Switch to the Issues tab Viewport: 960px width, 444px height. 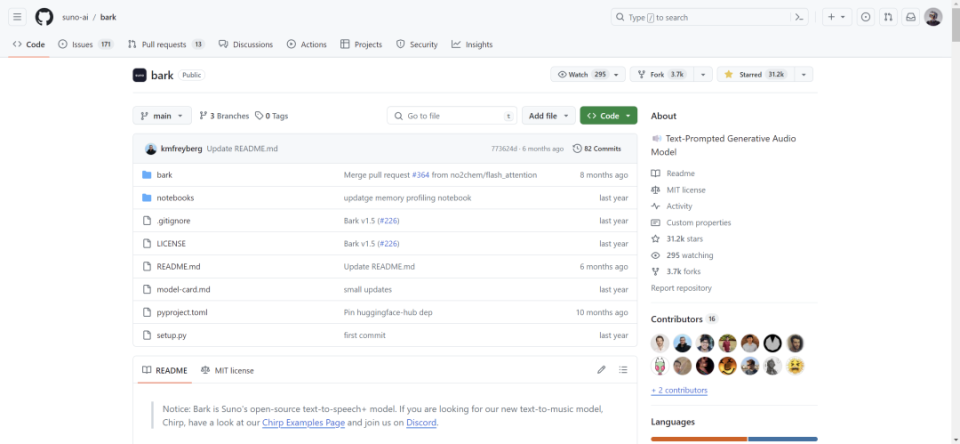[x=85, y=45]
